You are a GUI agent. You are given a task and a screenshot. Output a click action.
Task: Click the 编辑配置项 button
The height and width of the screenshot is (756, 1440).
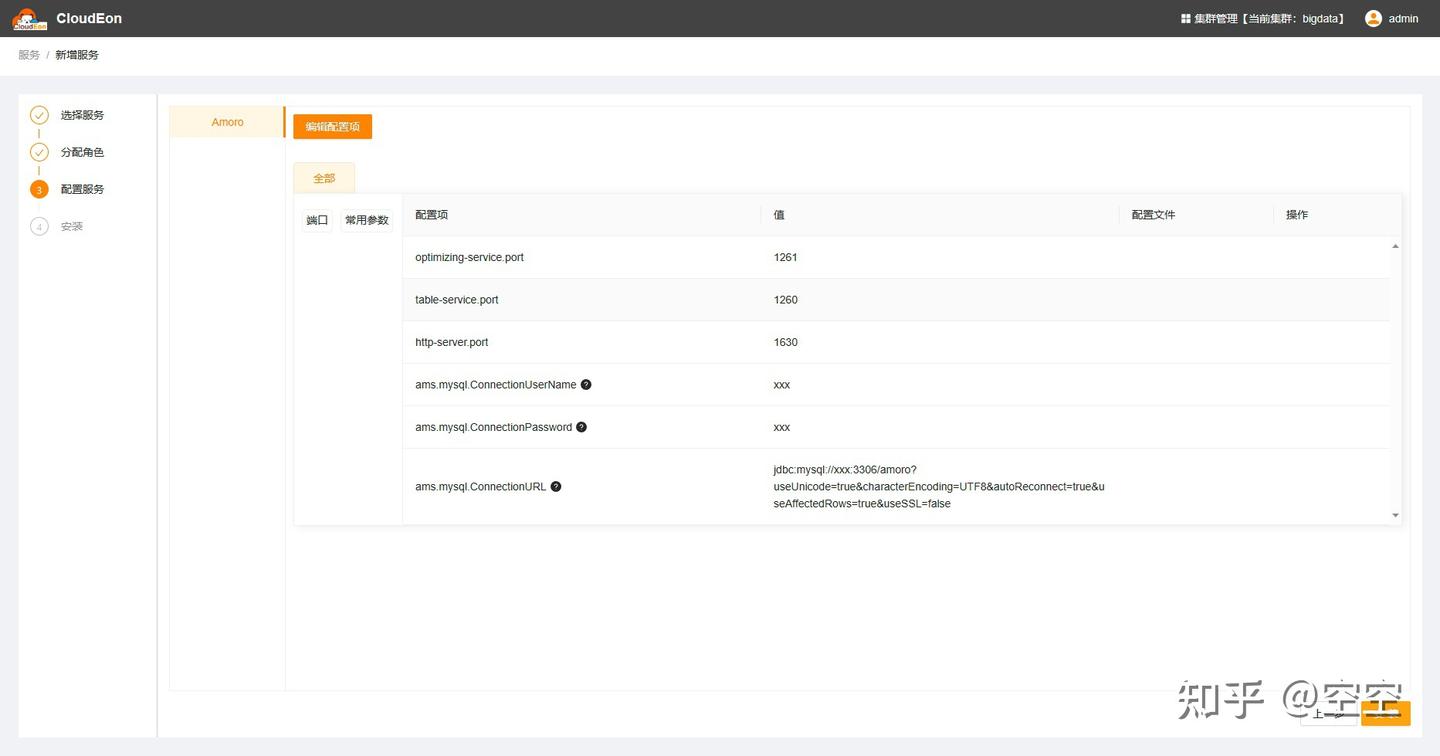pos(333,127)
